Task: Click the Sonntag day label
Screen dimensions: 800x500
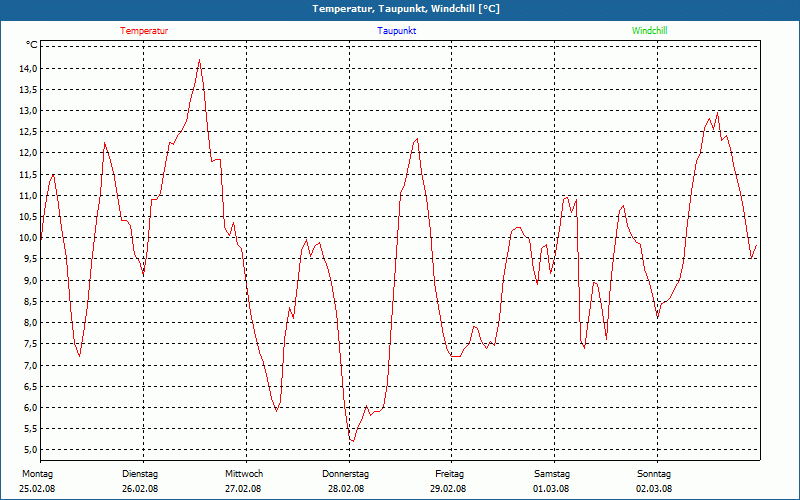Action: click(x=654, y=474)
